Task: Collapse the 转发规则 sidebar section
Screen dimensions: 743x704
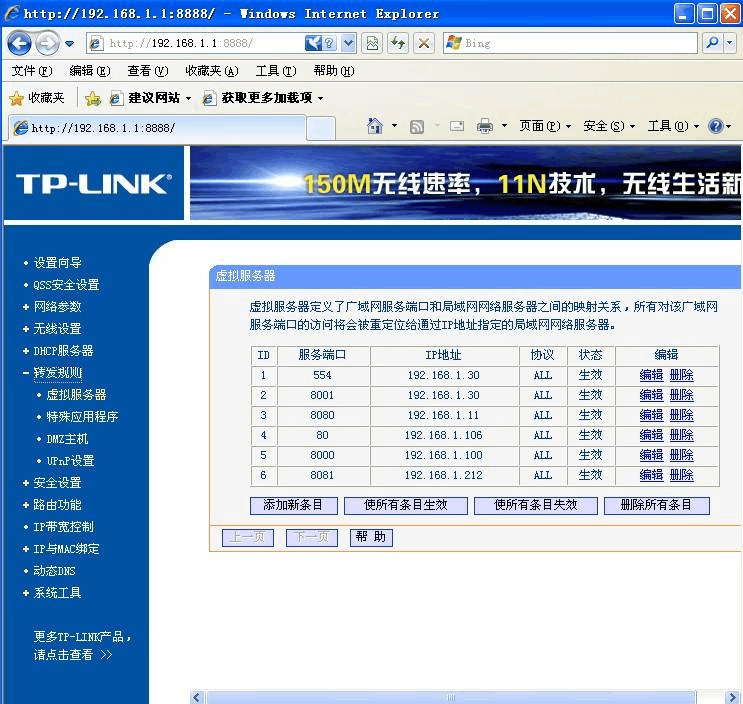Action: pos(57,373)
